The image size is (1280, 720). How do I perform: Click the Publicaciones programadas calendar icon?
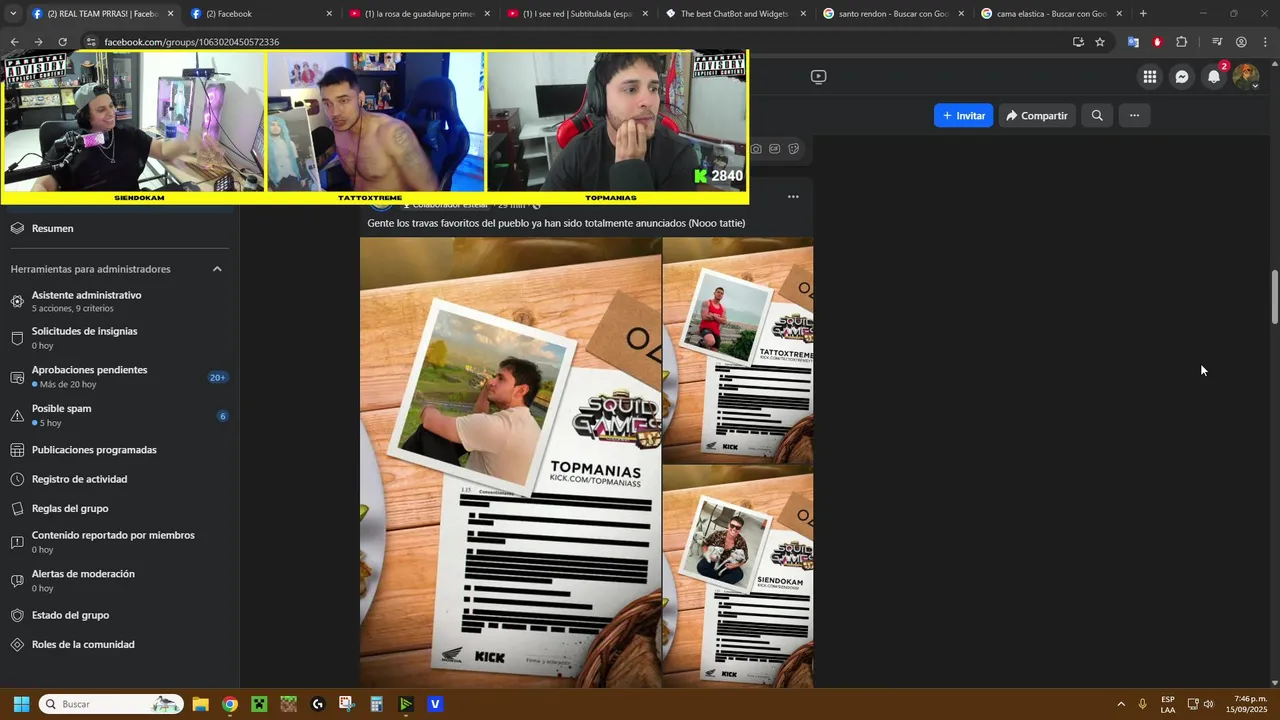coord(17,450)
